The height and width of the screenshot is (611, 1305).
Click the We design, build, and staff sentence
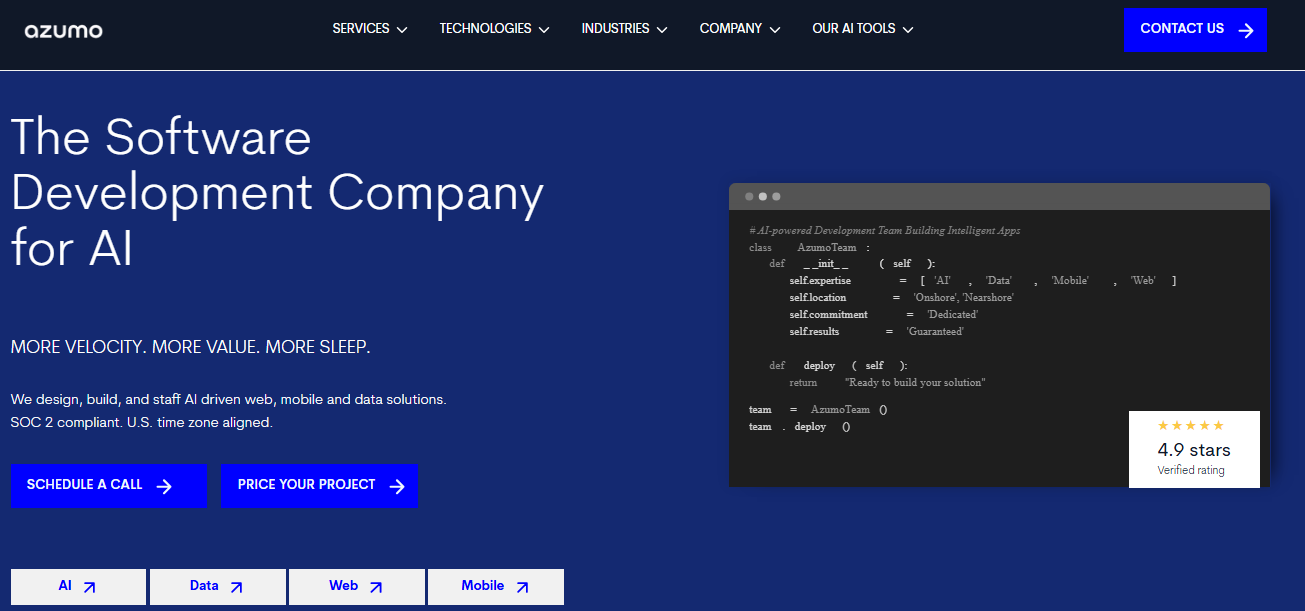tap(228, 399)
